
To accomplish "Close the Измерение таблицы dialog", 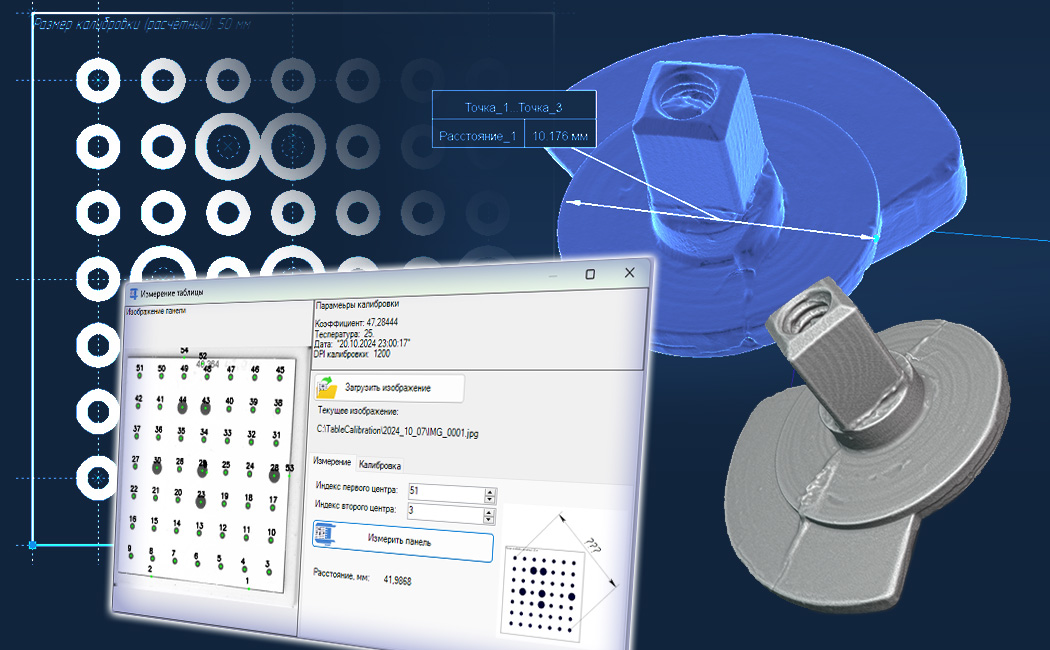I will coord(629,272).
